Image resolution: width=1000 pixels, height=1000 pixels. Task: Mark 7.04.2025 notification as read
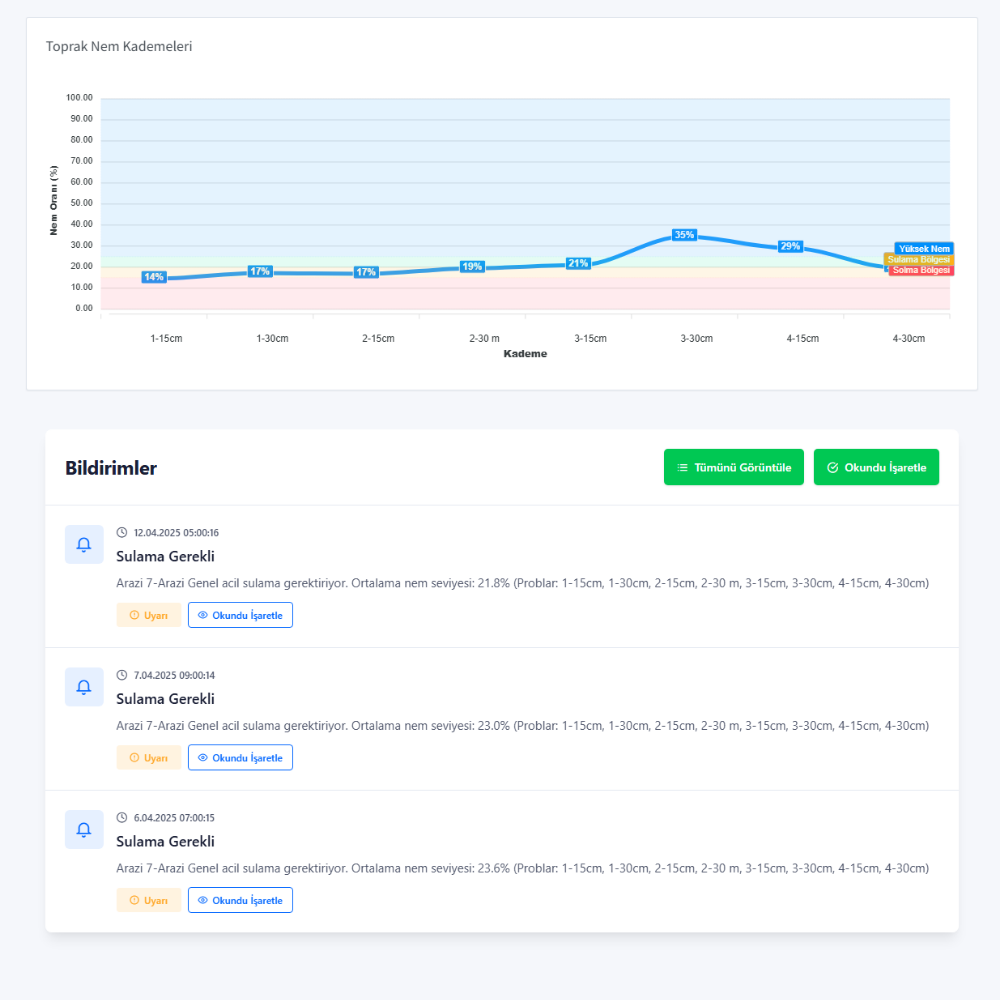pyautogui.click(x=240, y=758)
